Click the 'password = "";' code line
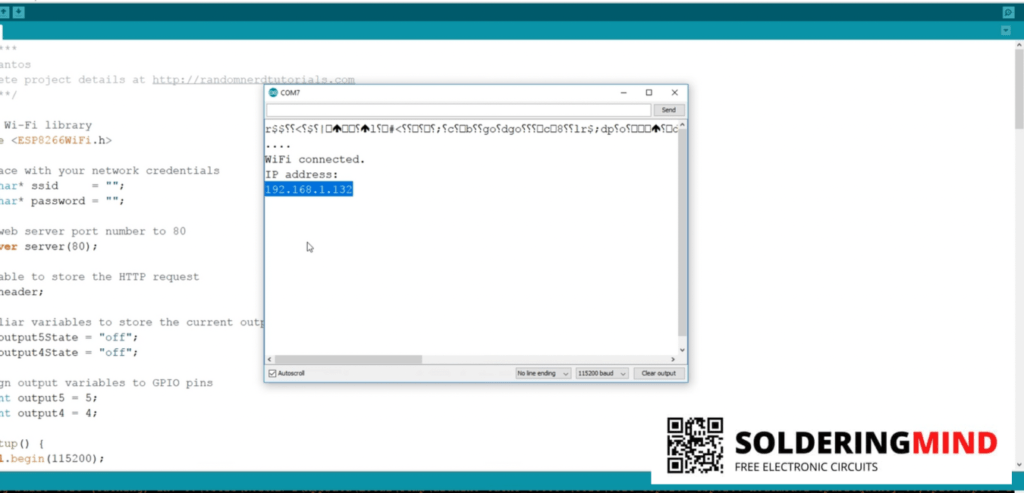This screenshot has width=1024, height=493. [78, 201]
